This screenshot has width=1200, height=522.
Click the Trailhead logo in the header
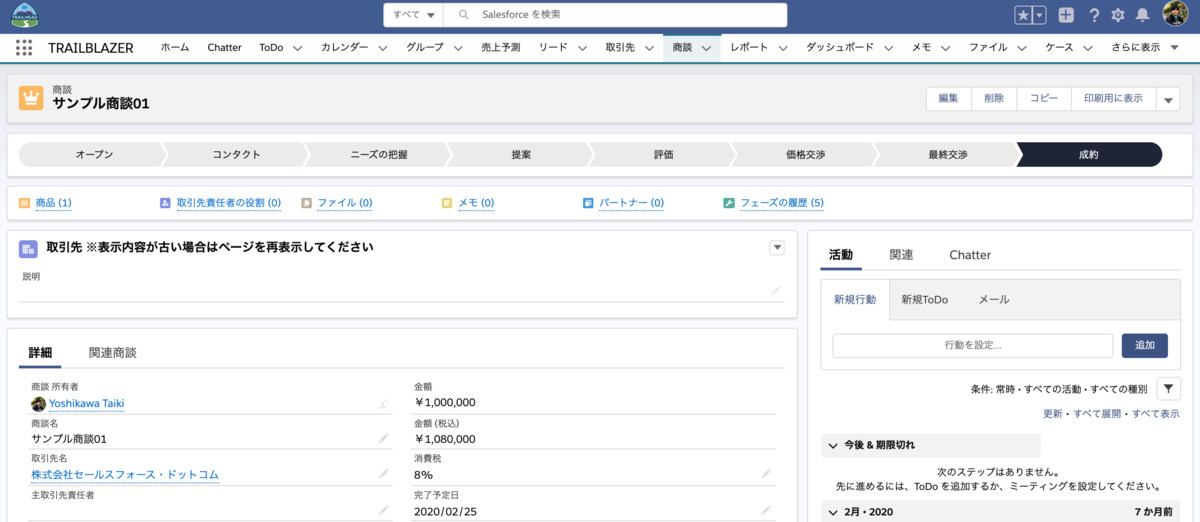(24, 14)
